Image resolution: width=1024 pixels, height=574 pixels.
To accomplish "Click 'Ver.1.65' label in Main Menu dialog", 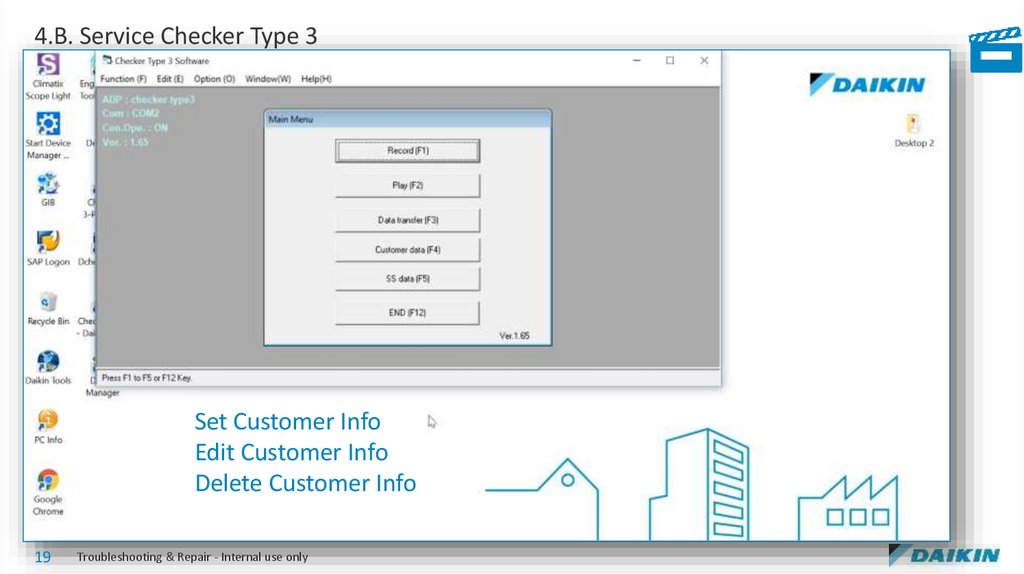I will tap(515, 336).
